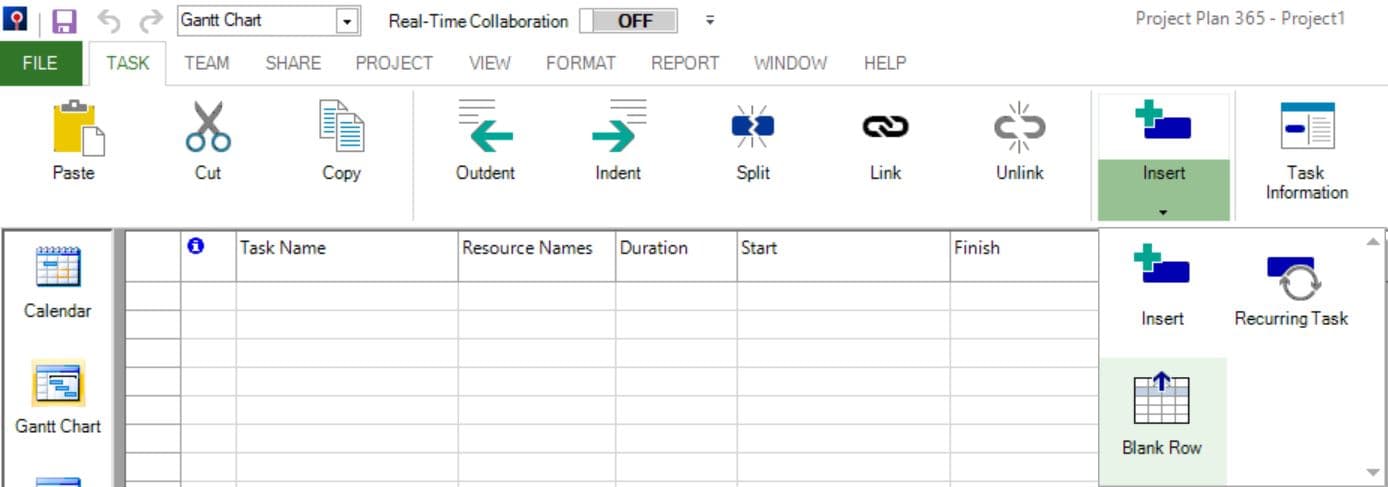Choose Recurring Task from the Insert menu

[1291, 290]
